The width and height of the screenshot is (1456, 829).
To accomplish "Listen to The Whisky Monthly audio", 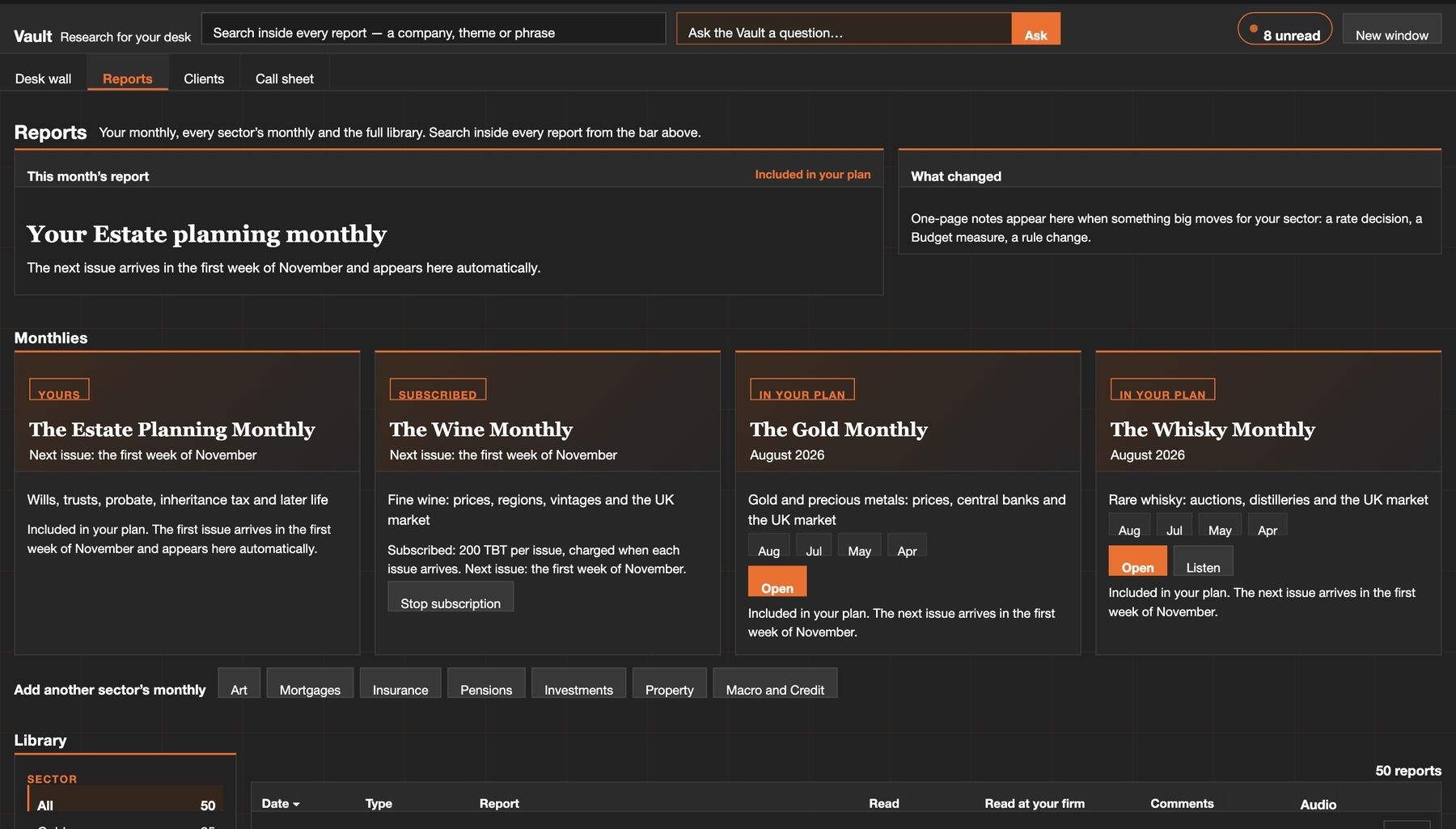I will click(x=1204, y=561).
